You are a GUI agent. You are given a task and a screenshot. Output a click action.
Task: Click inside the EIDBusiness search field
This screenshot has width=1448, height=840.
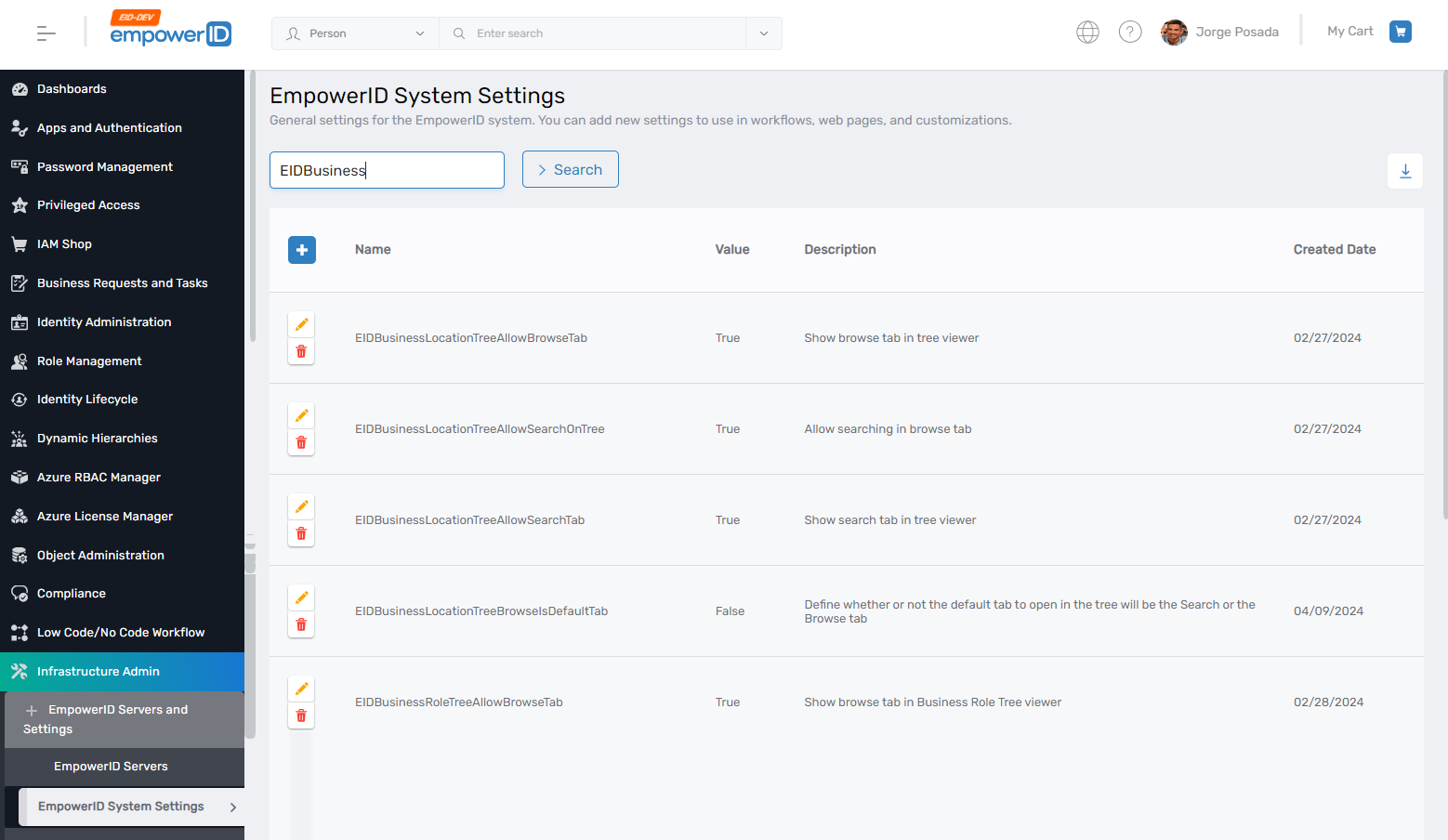(x=387, y=170)
